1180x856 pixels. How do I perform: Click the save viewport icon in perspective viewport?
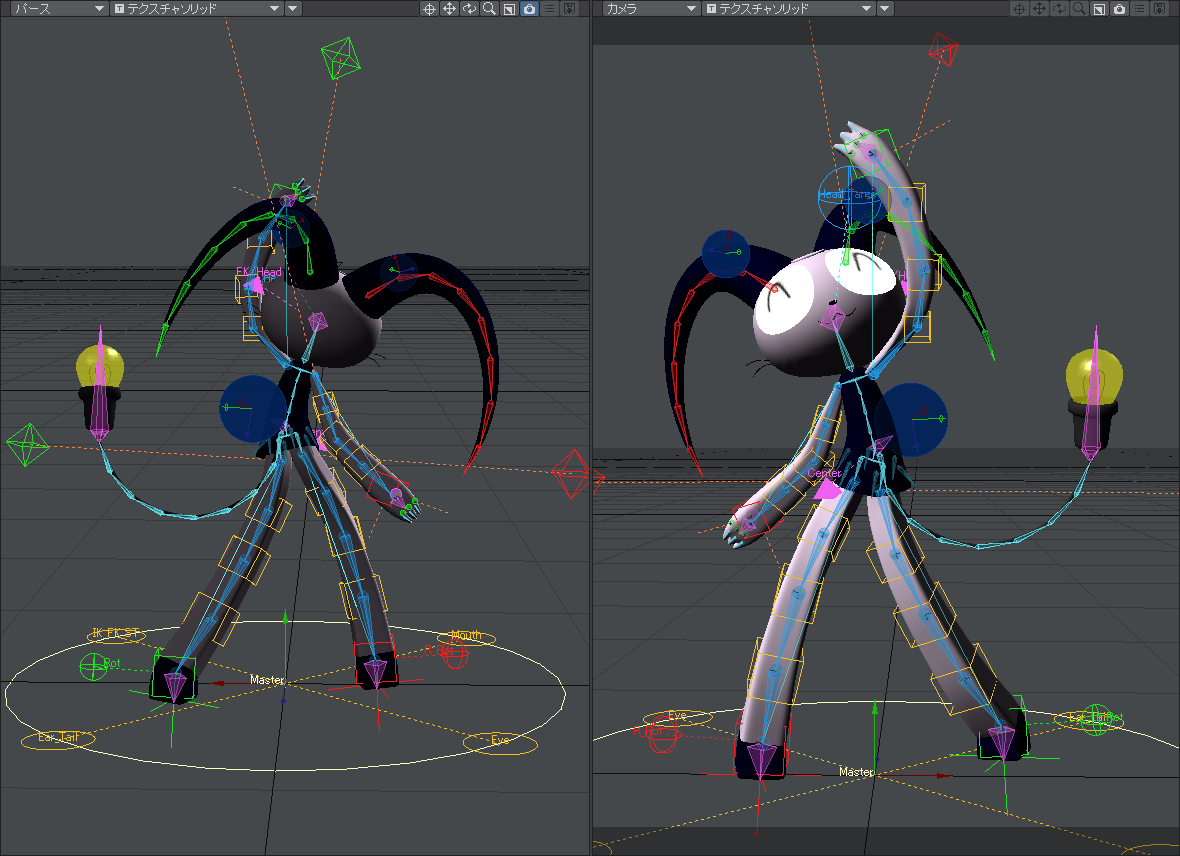click(570, 9)
